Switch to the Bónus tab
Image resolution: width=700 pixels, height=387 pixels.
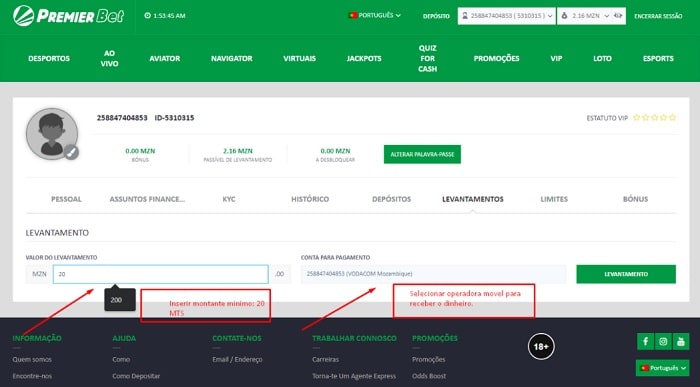point(635,199)
